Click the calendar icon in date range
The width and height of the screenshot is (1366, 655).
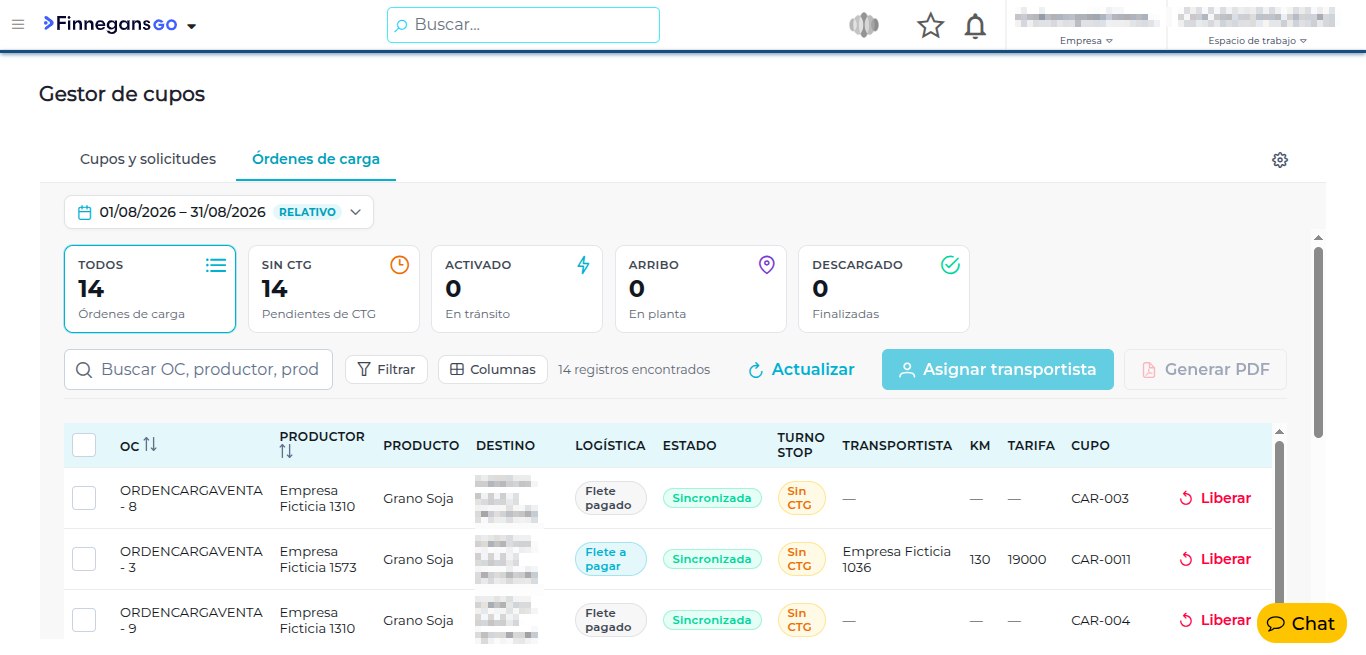[x=85, y=212]
